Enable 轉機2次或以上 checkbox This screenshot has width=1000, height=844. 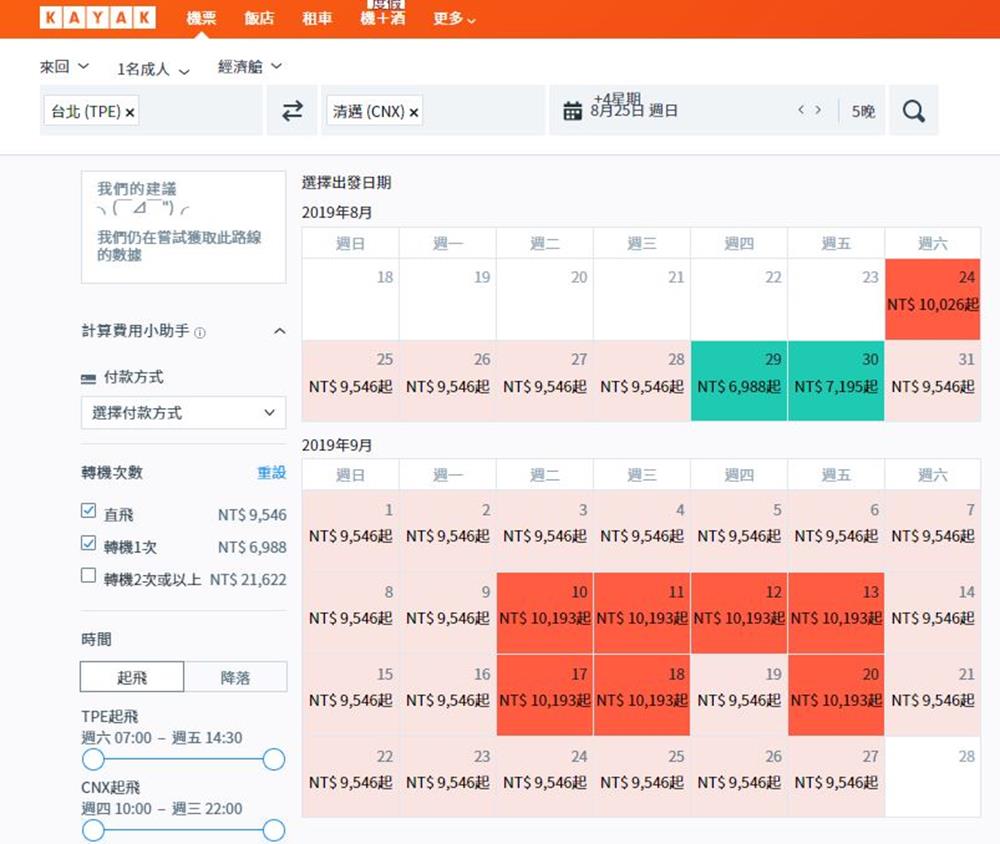(x=89, y=576)
